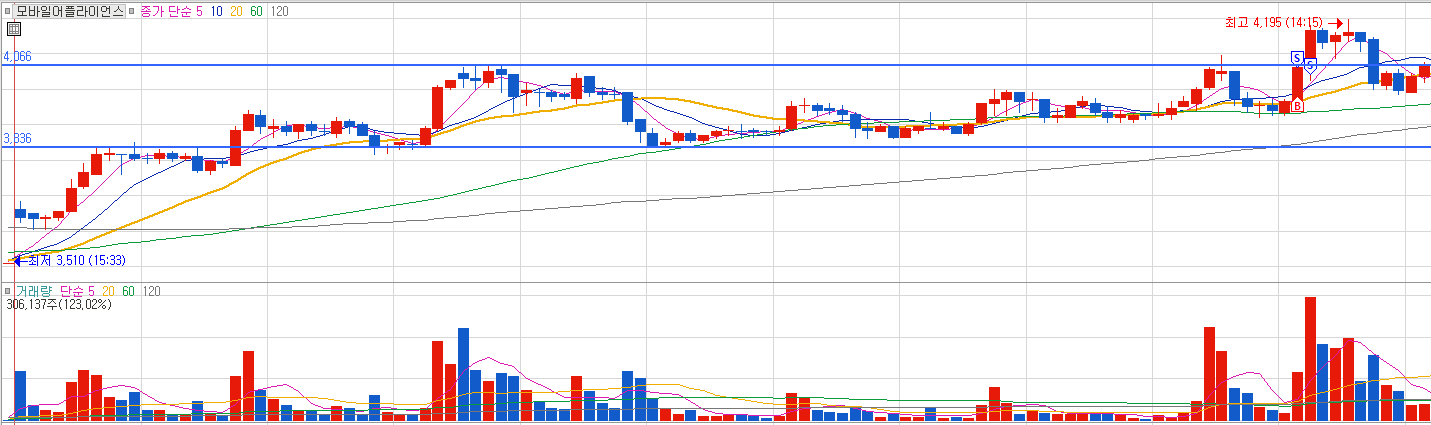Viewport: 1431px width, 425px height.
Task: Click the lower S sell signal marker
Action: [x=1310, y=65]
